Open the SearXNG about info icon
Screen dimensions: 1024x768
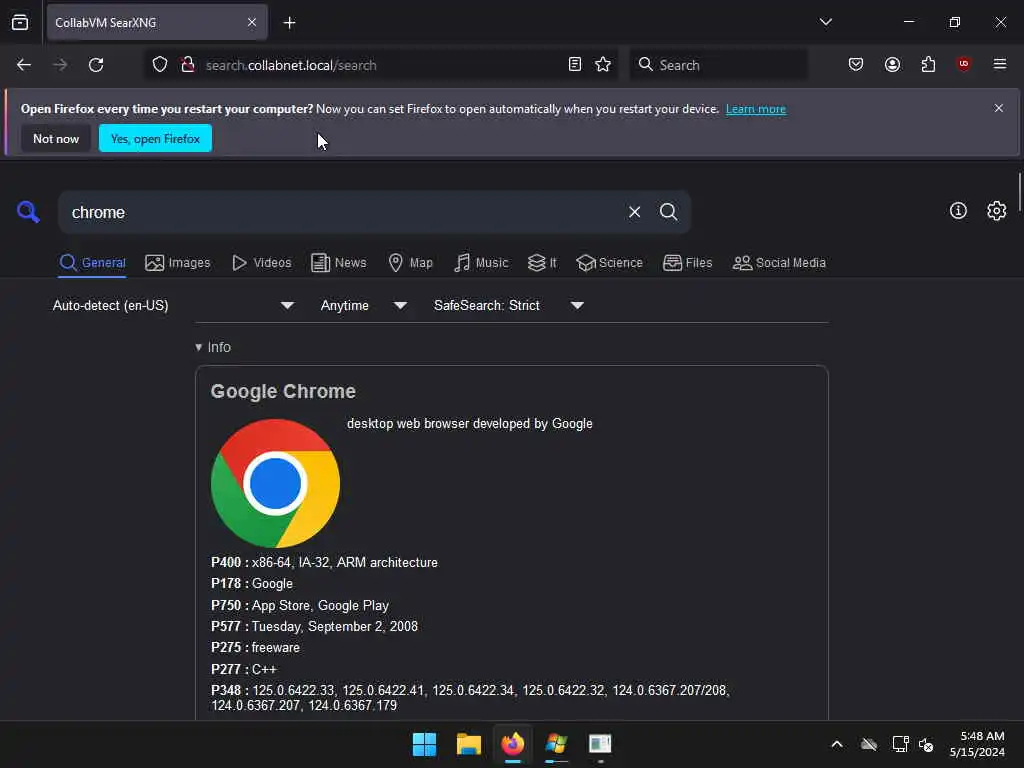pos(958,211)
